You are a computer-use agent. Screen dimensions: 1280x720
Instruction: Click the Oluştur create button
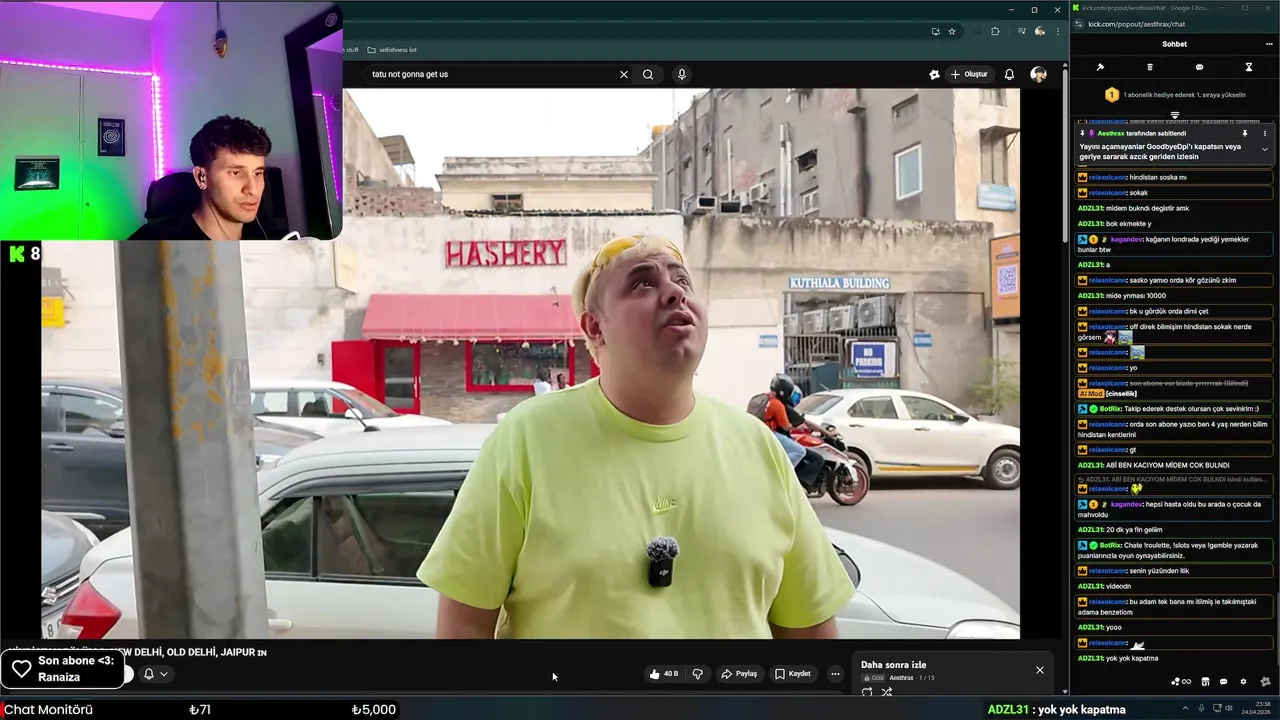968,74
